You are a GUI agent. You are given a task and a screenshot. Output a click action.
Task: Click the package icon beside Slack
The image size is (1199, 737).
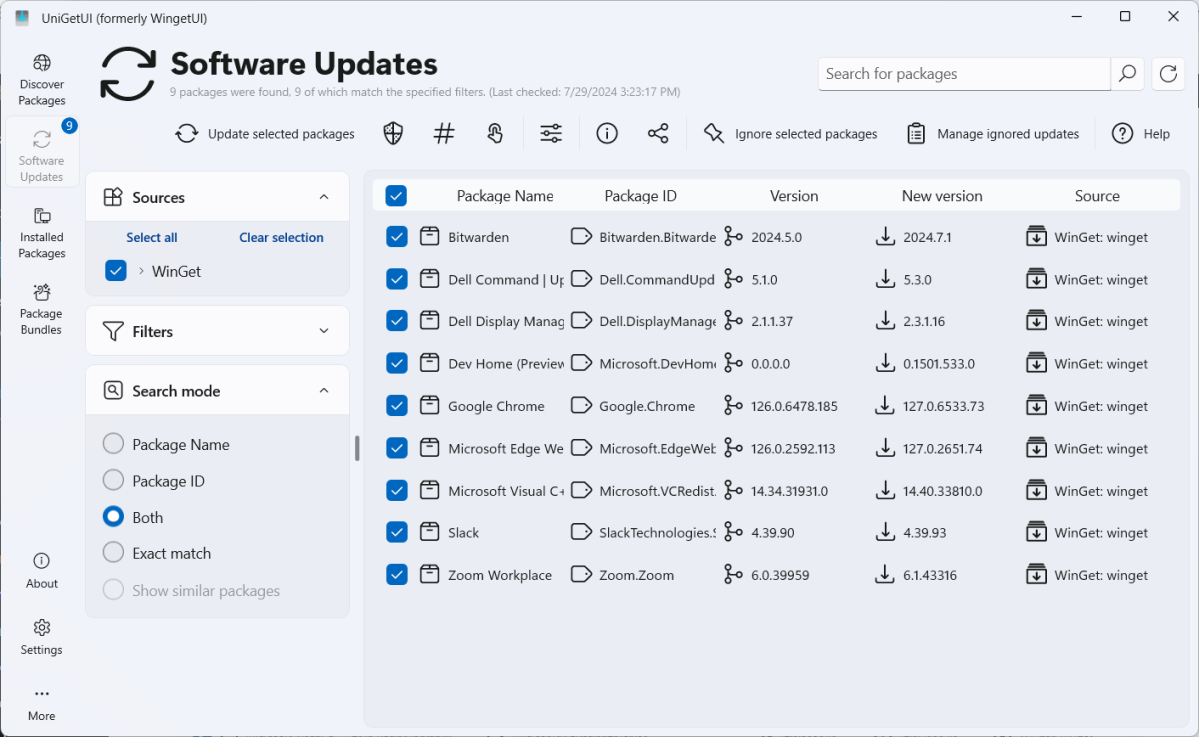tap(430, 532)
